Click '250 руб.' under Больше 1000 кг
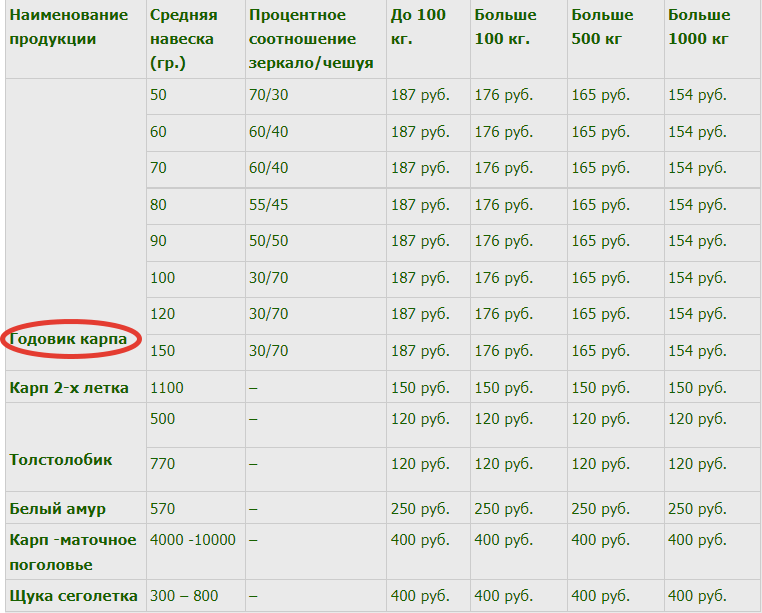The width and height of the screenshot is (762, 613). pyautogui.click(x=697, y=509)
